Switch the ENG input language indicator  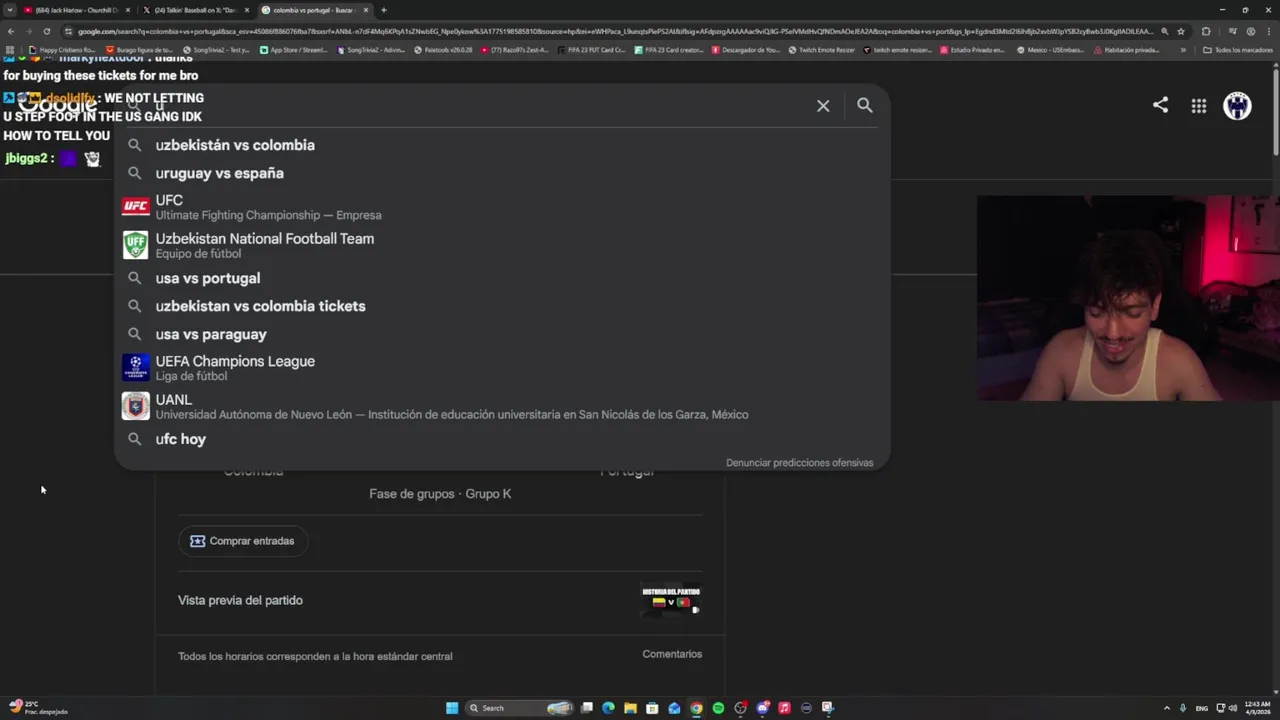pyautogui.click(x=1201, y=708)
